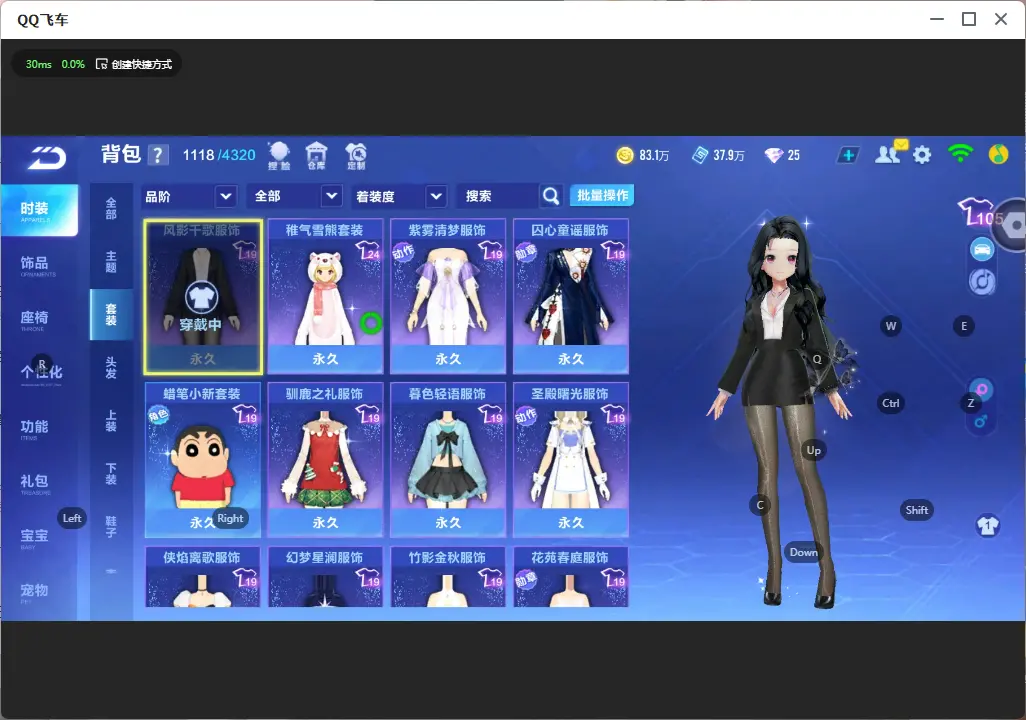Select the 幻梦星澜服饰 outfit card
Screen dimensions: 1026x720
tap(325, 577)
